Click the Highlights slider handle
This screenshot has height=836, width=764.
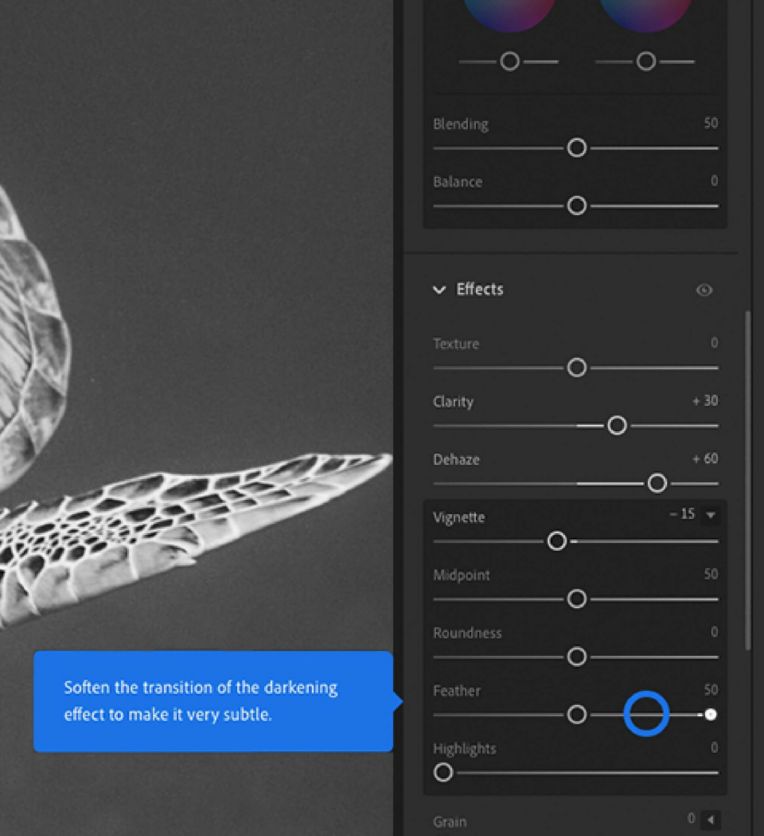[x=443, y=772]
